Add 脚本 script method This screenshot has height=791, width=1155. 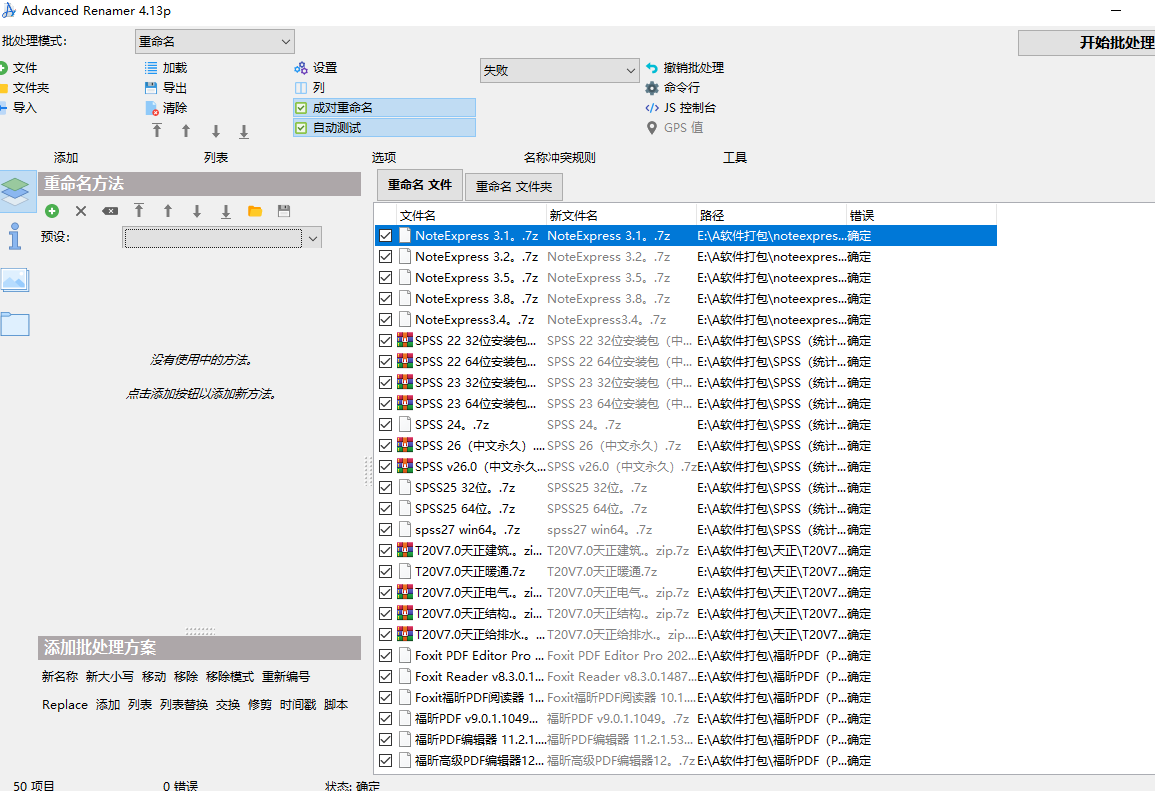click(336, 705)
